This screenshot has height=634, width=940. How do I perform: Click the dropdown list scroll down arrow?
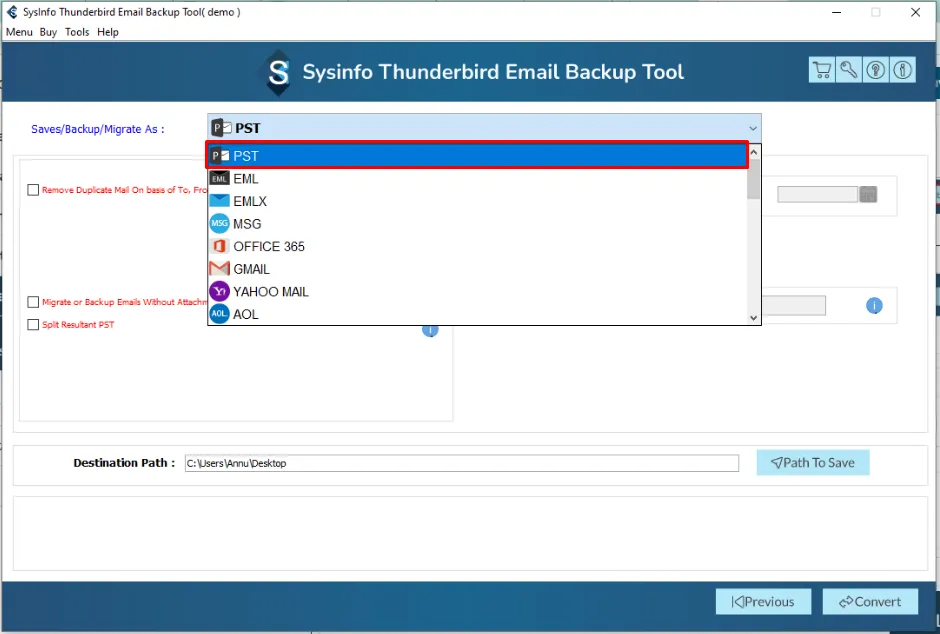pos(754,318)
